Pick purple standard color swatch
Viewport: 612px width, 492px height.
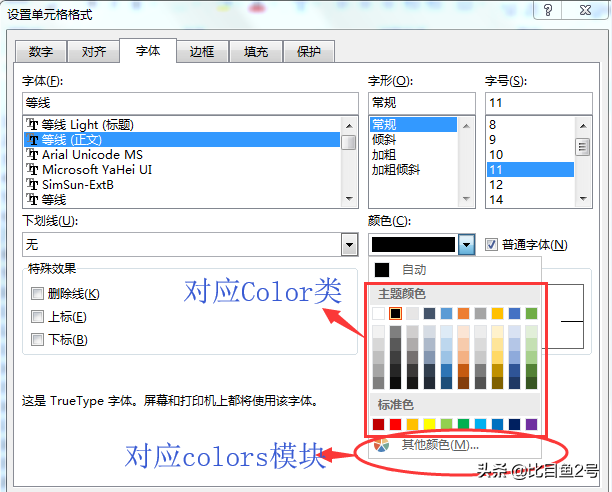[531, 424]
